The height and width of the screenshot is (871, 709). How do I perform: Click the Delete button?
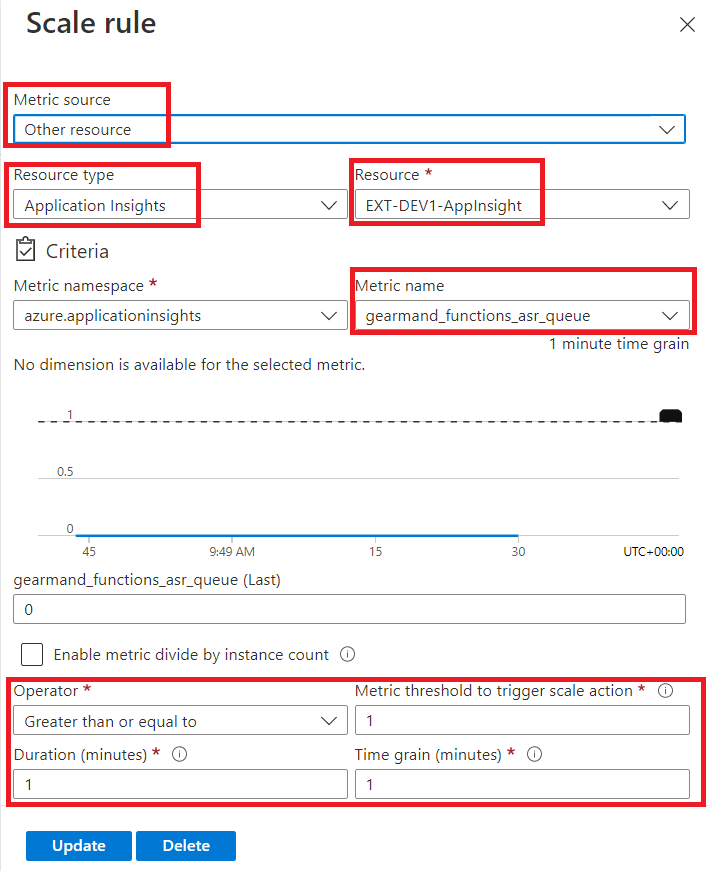coord(186,845)
